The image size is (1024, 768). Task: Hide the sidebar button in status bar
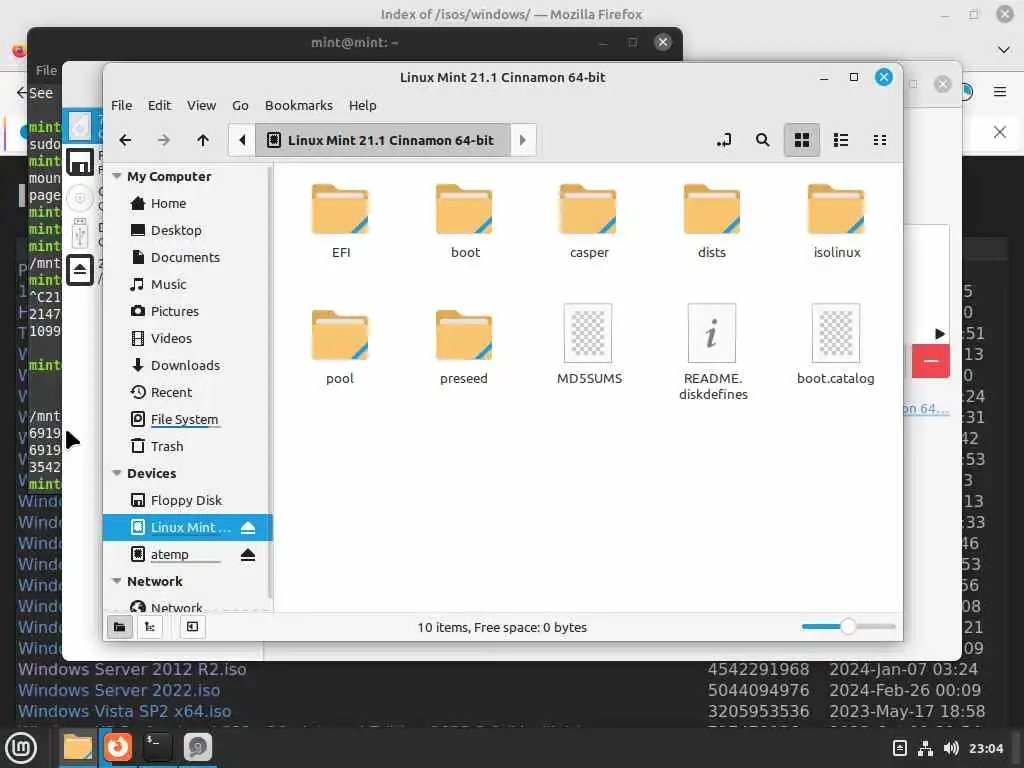193,627
